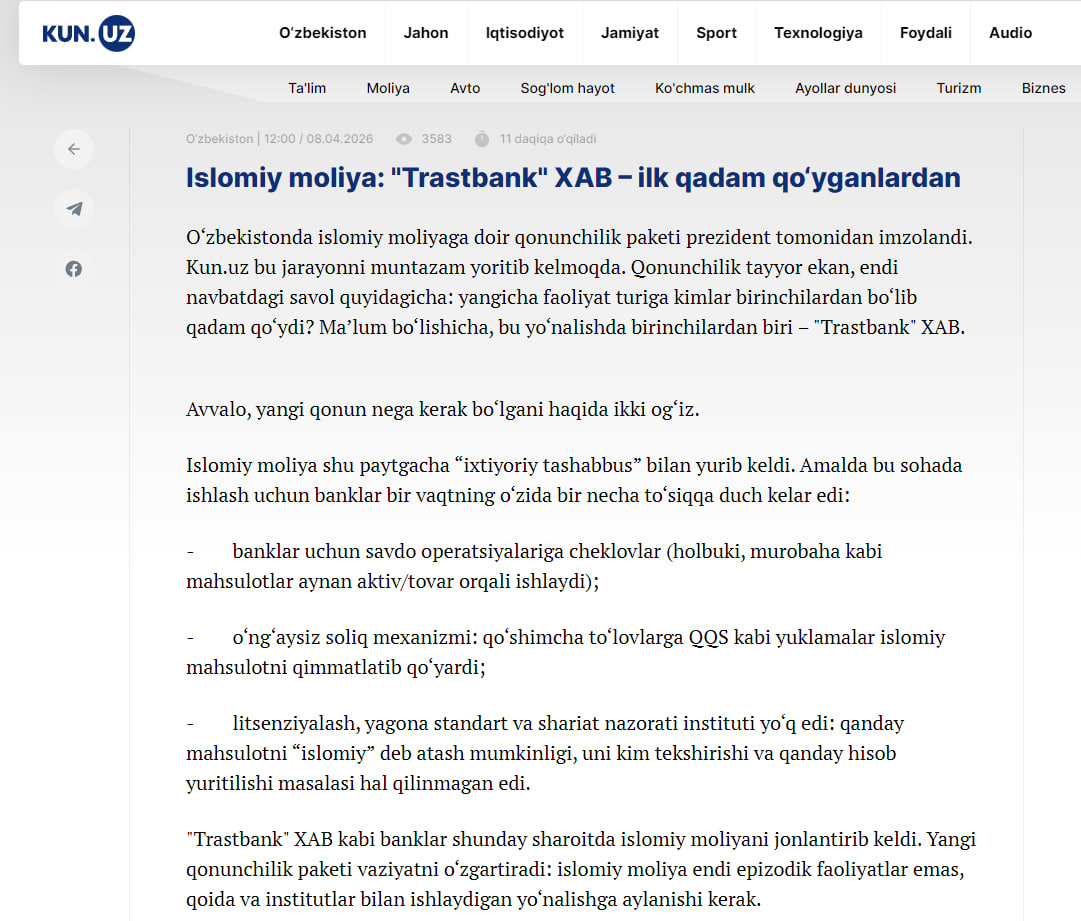Open the Sog'lom hayot subcategory
Image resolution: width=1081 pixels, height=921 pixels.
pos(567,88)
